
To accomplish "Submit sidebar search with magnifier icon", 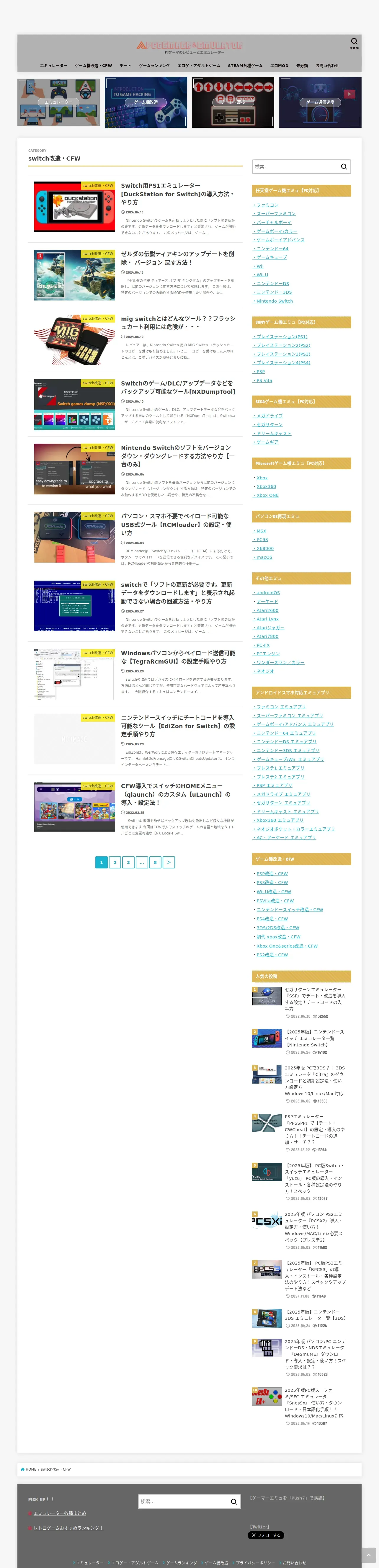I will [x=344, y=167].
